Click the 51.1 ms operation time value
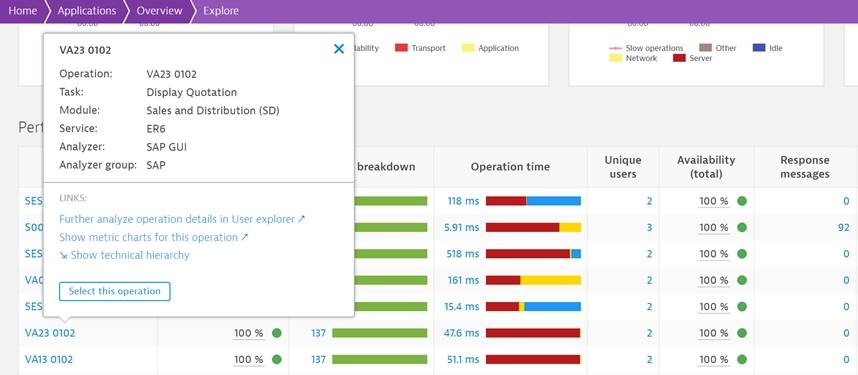 463,359
